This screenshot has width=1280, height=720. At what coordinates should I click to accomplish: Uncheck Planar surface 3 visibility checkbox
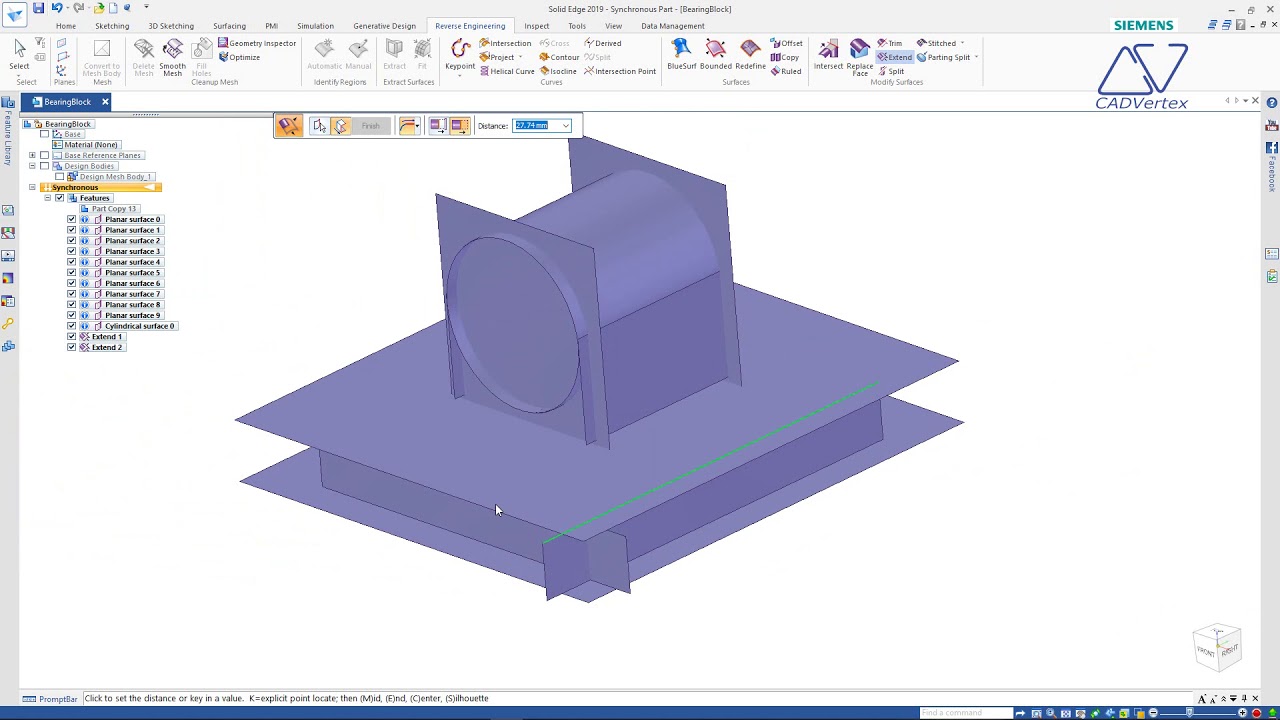71,251
